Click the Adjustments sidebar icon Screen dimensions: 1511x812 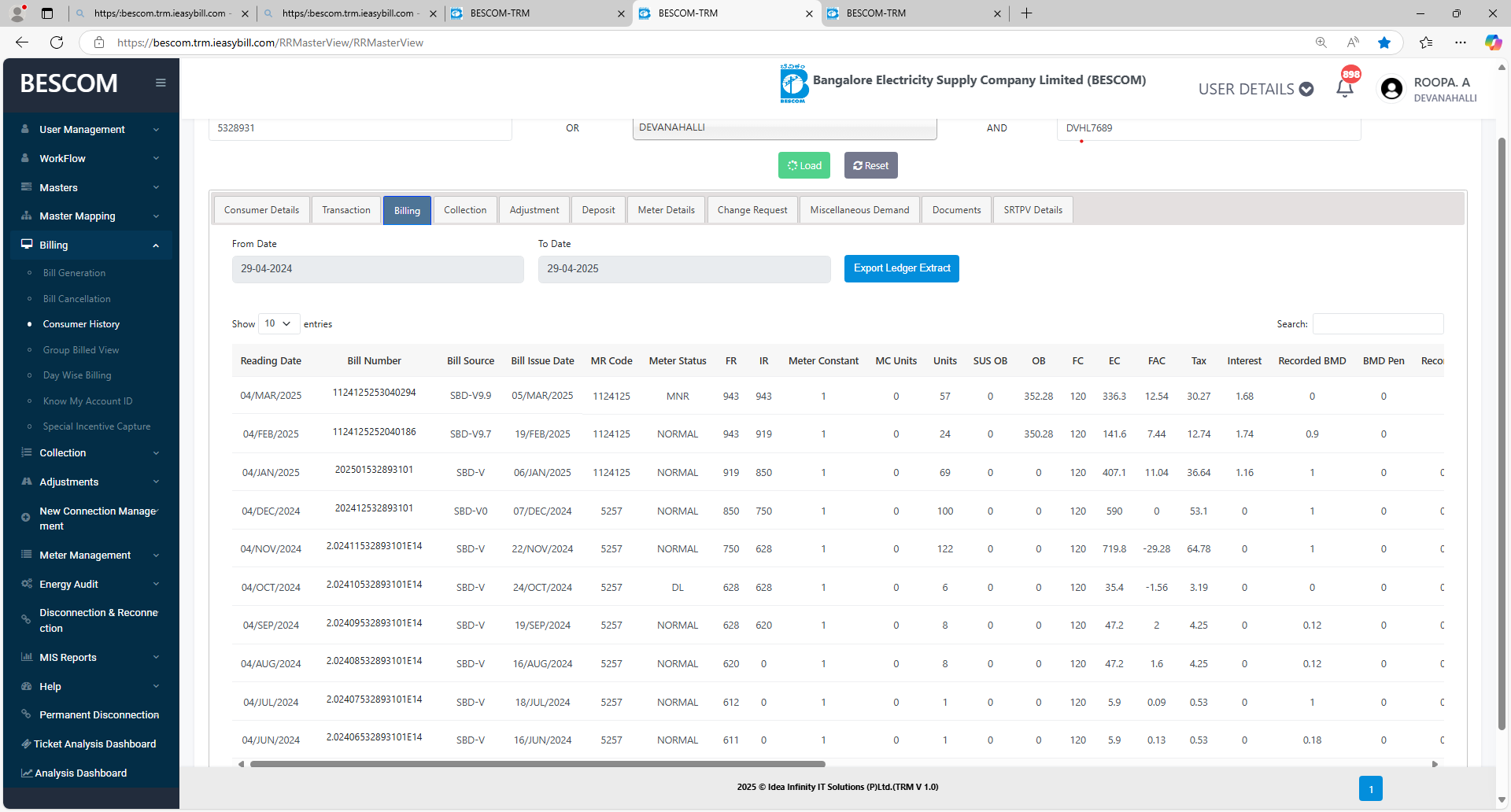[26, 482]
